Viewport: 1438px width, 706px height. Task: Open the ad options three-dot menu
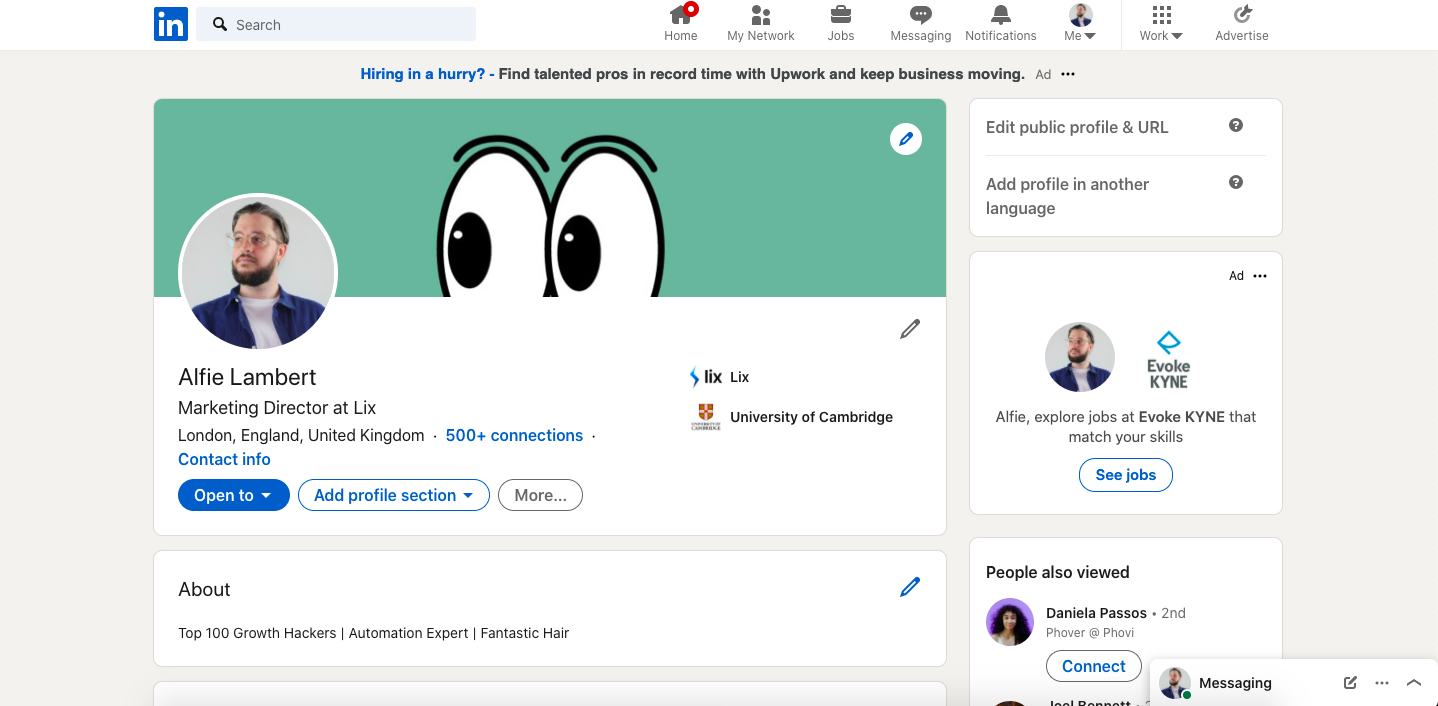[1260, 275]
